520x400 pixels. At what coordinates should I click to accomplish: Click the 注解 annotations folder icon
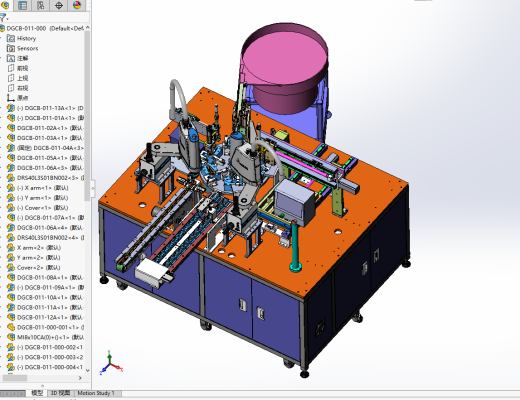[11, 58]
